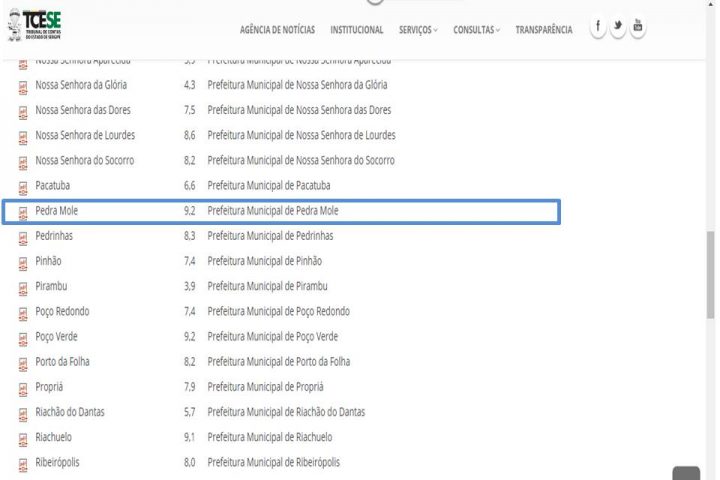The image size is (720, 480).
Task: Open the Facebook social icon
Action: point(597,28)
